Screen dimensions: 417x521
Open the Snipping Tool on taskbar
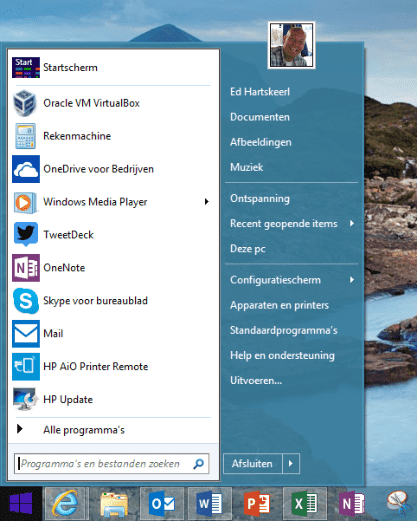(399, 503)
